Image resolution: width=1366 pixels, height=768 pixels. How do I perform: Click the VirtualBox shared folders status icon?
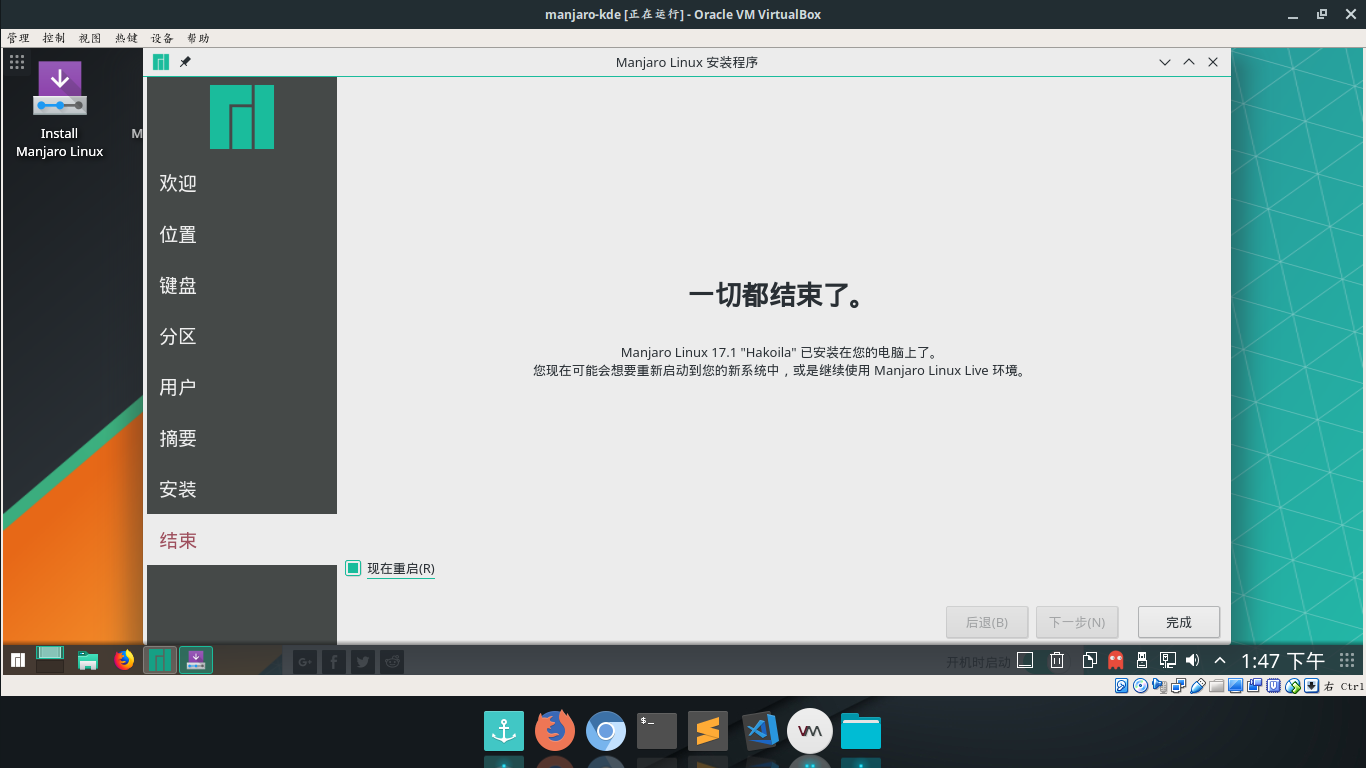pyautogui.click(x=1216, y=686)
